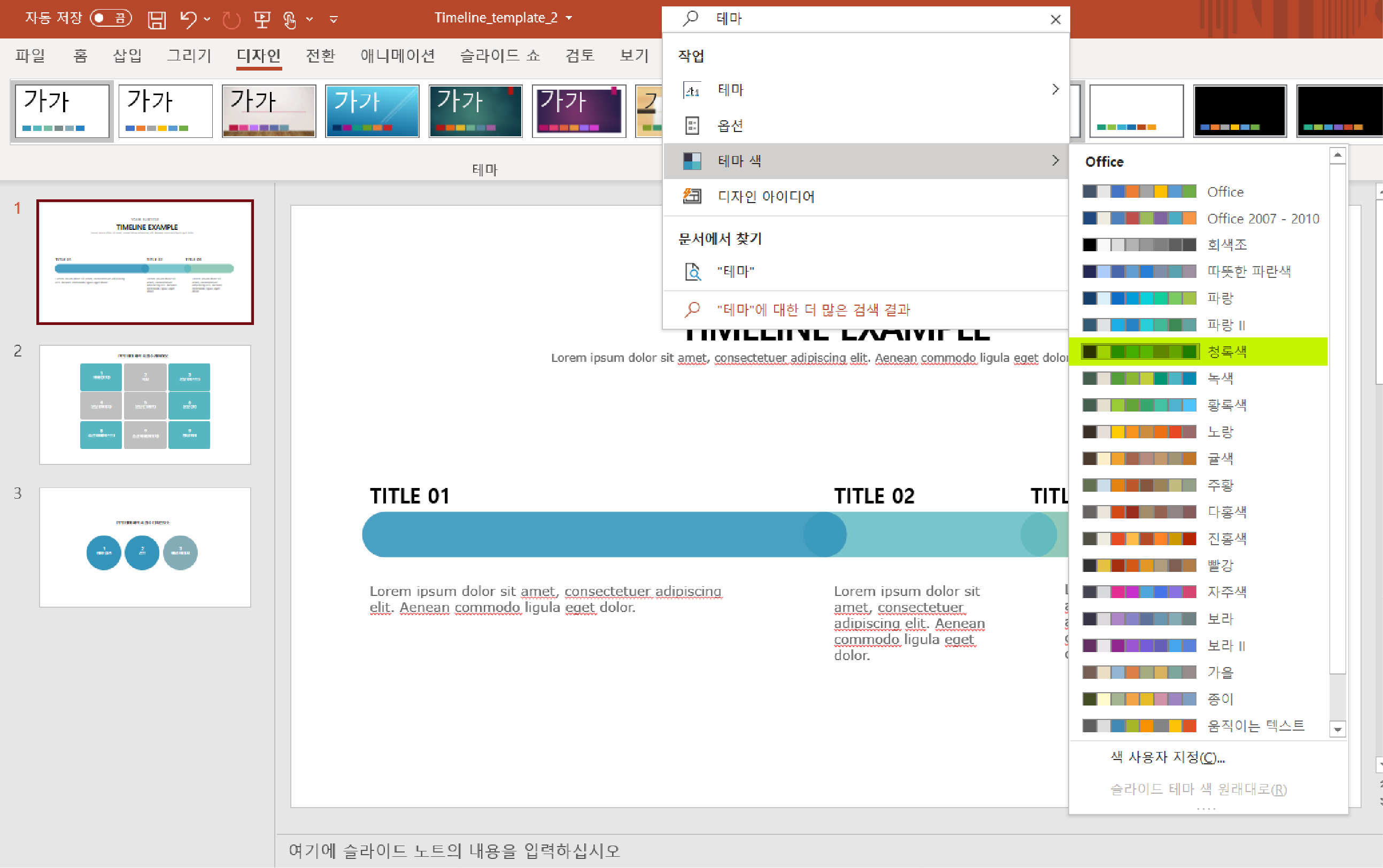Start presentation from beginning icon
Image resolution: width=1383 pixels, height=868 pixels.
262,20
